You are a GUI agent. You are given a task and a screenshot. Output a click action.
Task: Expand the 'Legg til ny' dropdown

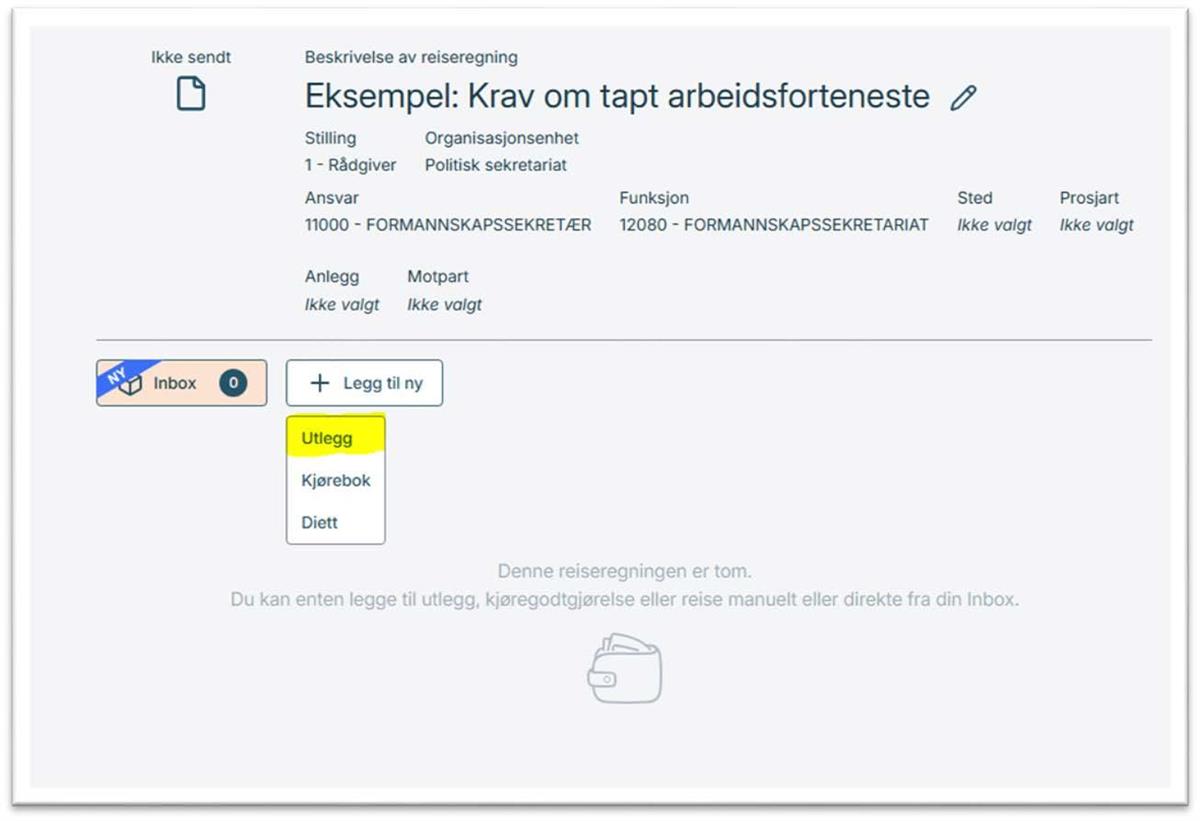[x=365, y=382]
